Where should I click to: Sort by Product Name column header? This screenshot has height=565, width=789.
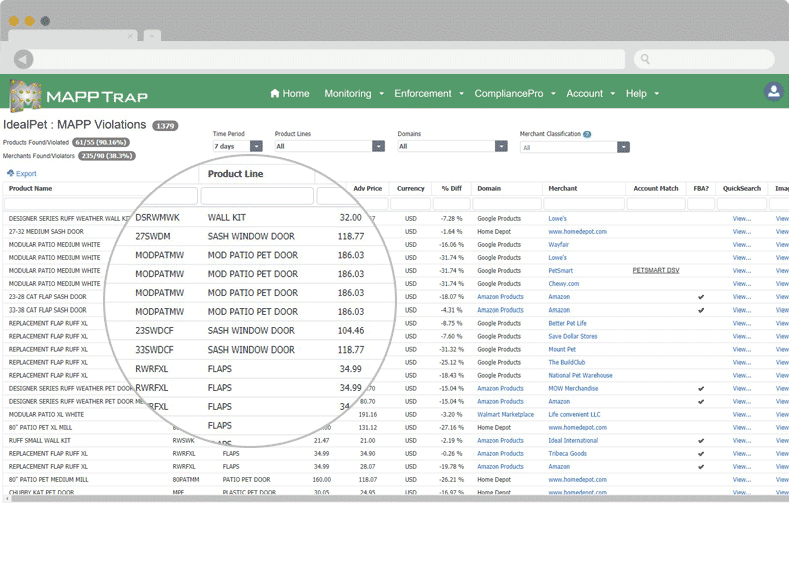coord(31,189)
